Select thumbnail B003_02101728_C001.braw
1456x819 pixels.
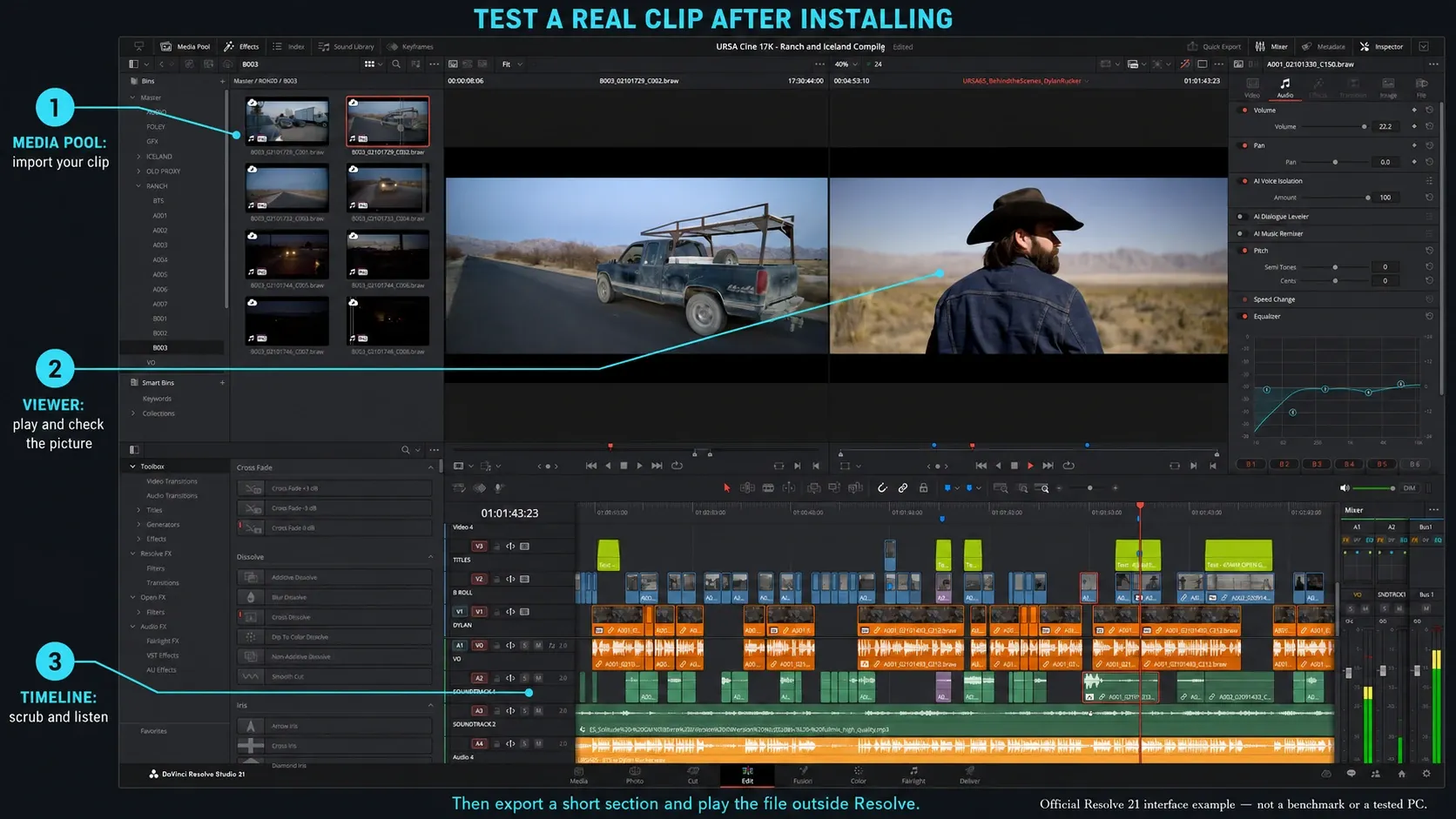coord(287,121)
